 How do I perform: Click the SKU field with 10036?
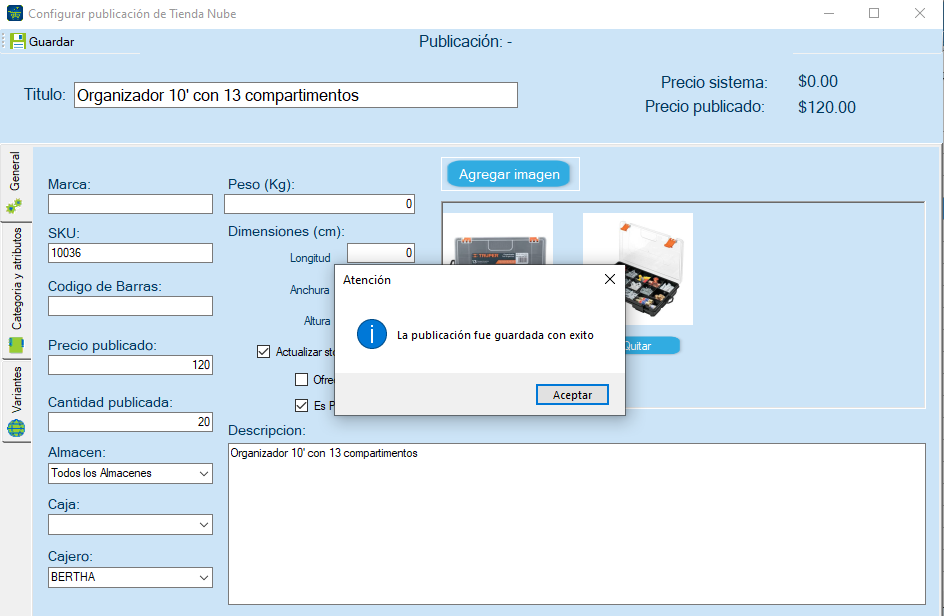point(130,253)
